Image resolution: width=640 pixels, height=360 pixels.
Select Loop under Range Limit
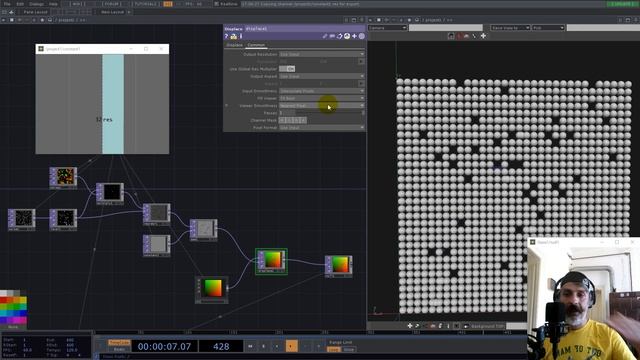(333, 349)
